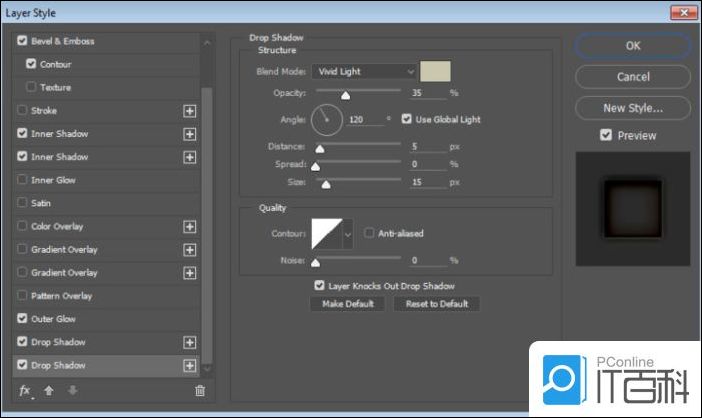Click scroll up arrow in effects list
The height and width of the screenshot is (418, 702).
207,43
